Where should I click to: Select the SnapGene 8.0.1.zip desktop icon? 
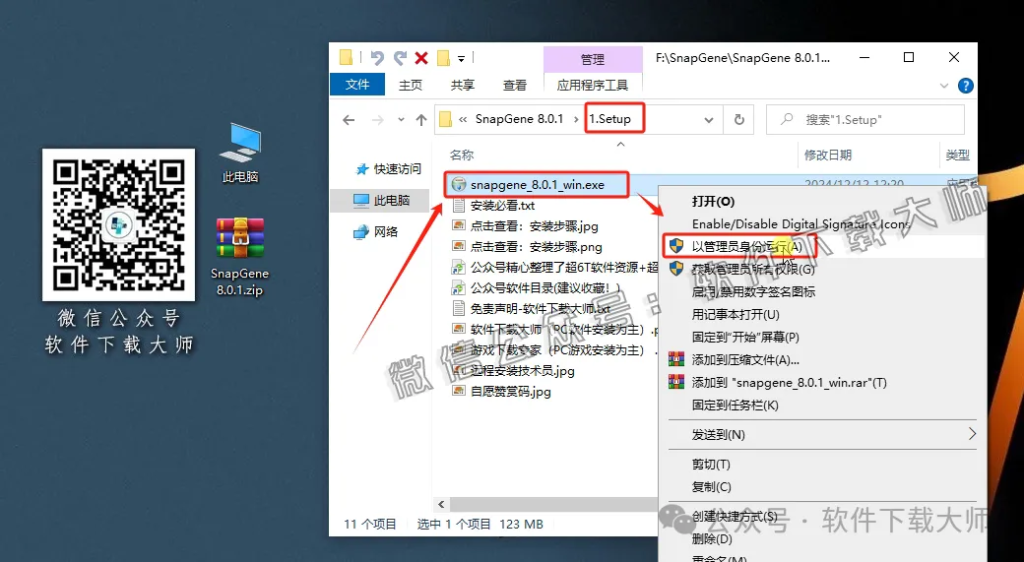click(240, 255)
